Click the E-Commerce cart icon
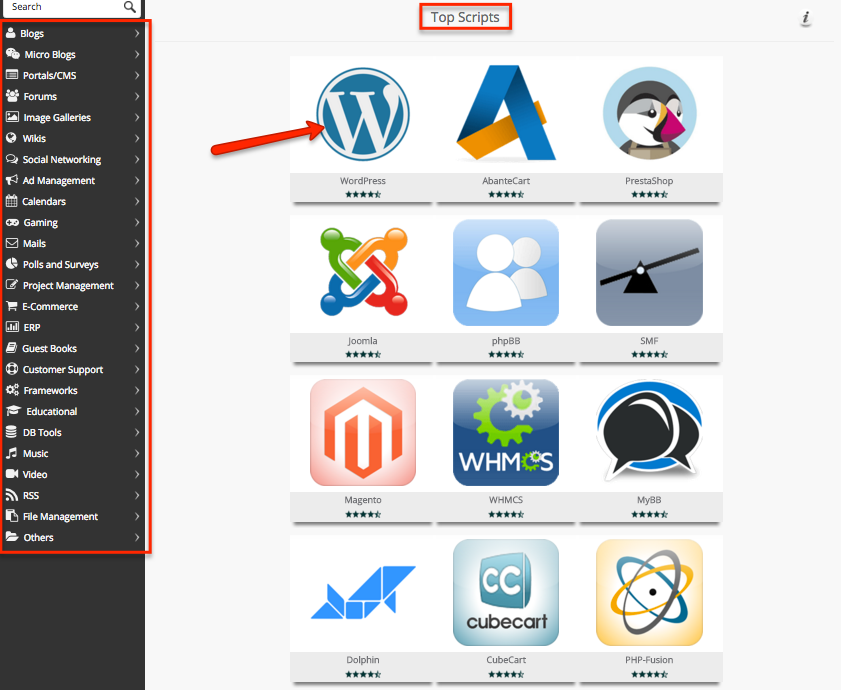The height and width of the screenshot is (690, 841). pyautogui.click(x=12, y=306)
